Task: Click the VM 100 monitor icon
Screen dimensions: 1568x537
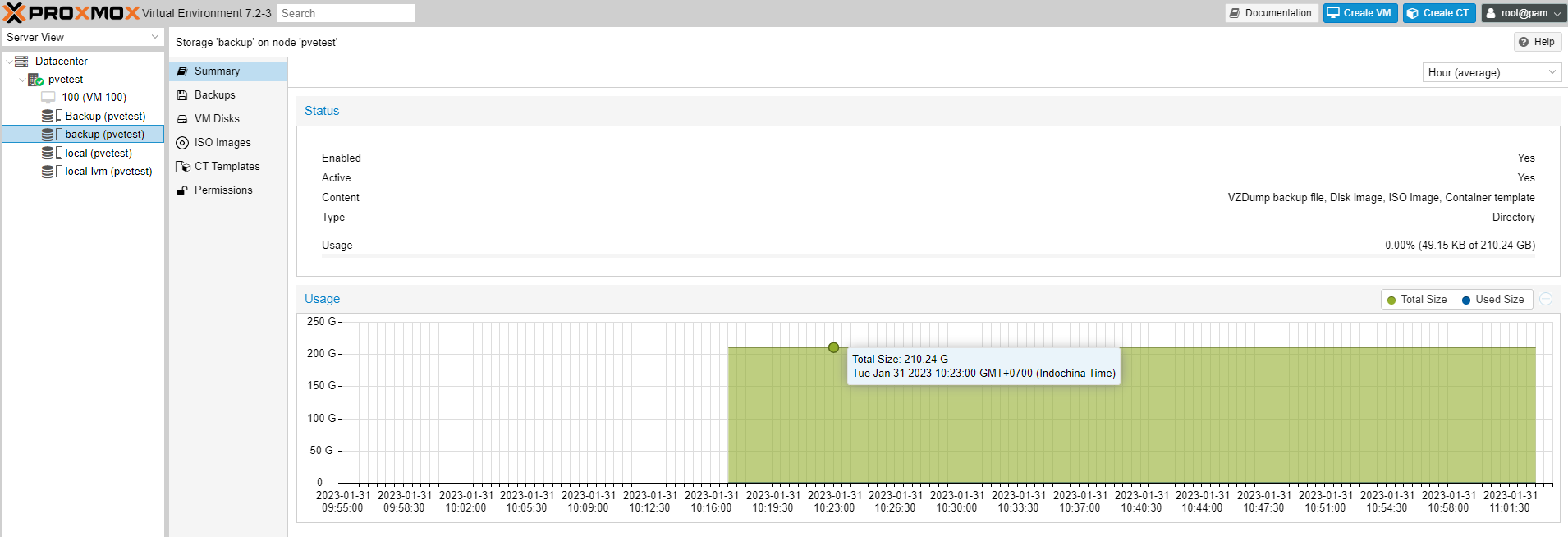Action: pos(48,98)
